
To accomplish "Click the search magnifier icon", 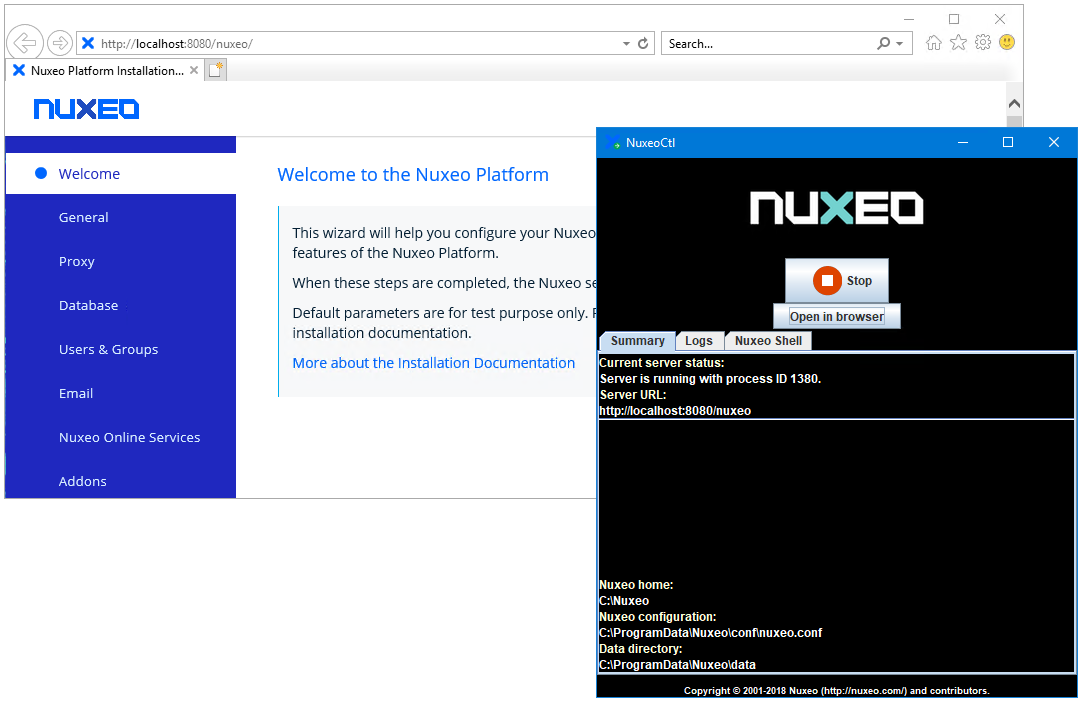I will click(883, 43).
